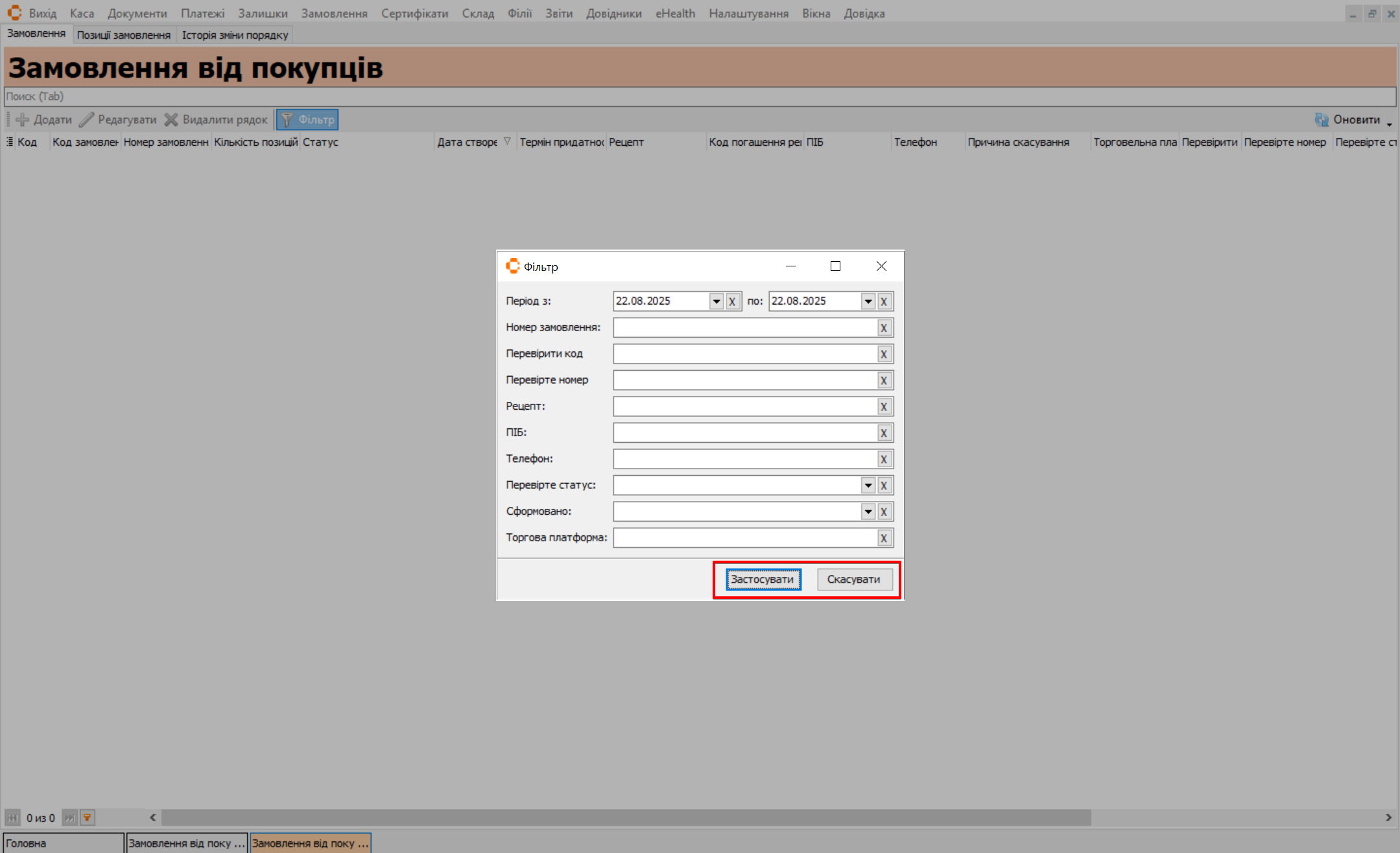Click the Видалити рядок cross icon

pyautogui.click(x=171, y=120)
